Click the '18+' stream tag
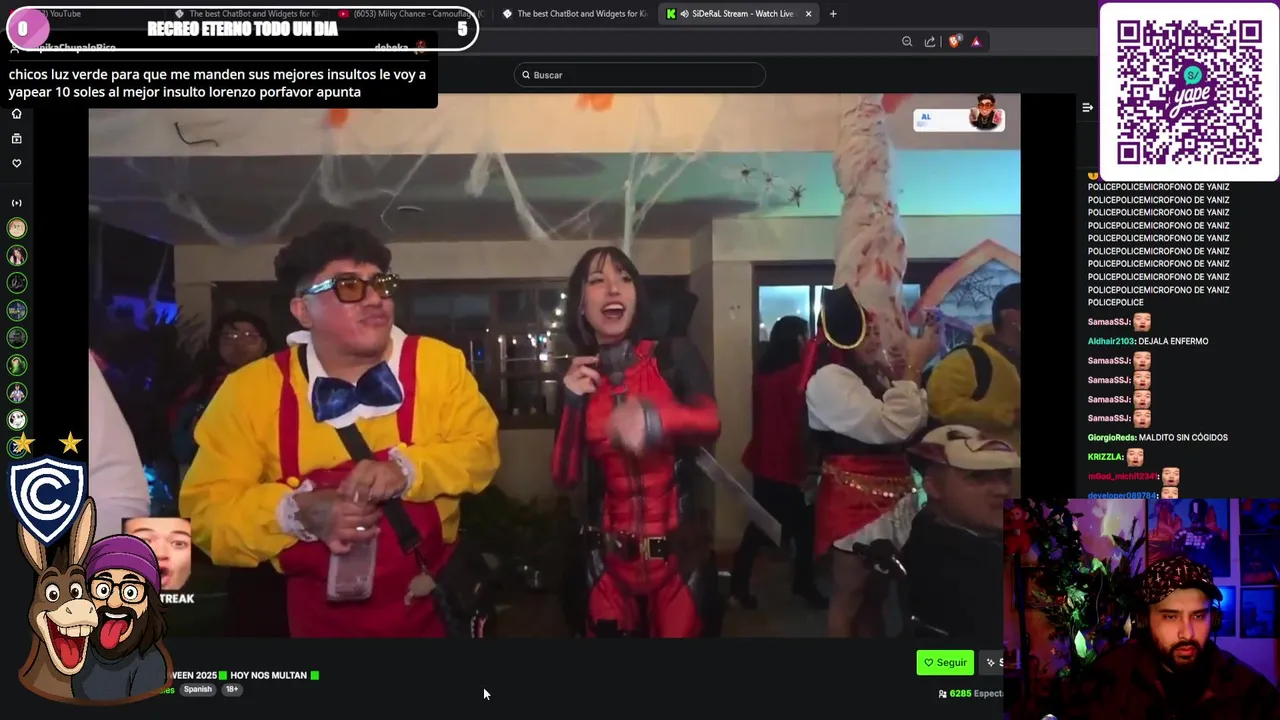This screenshot has height=720, width=1280. click(231, 689)
